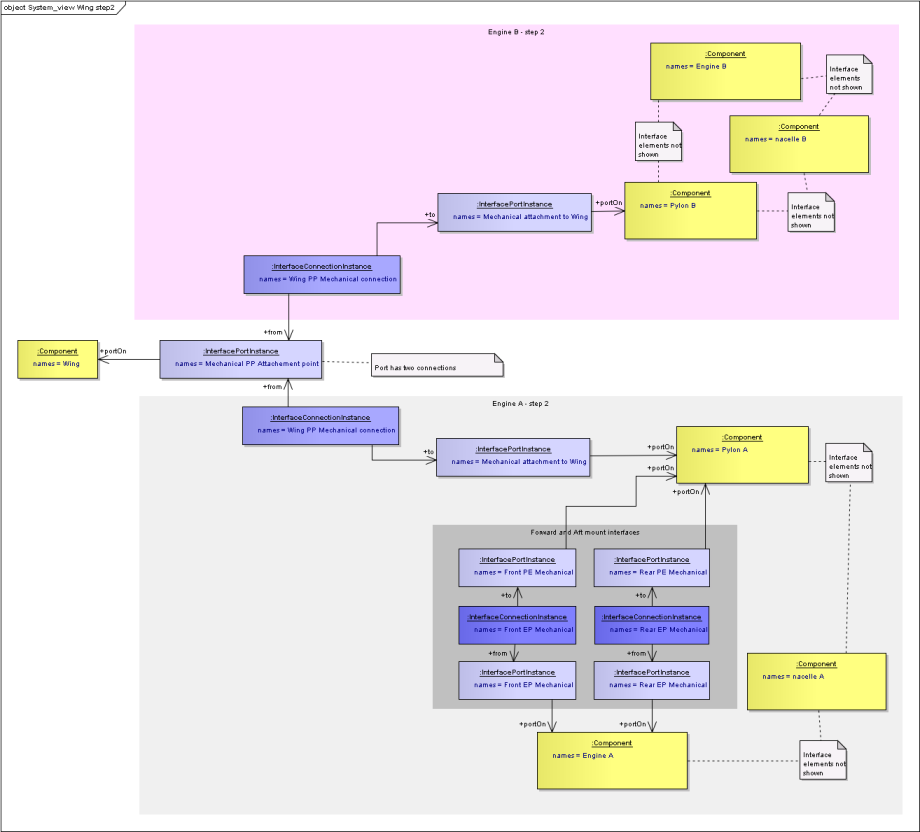Click the Rear PE Mechanical port instance

click(x=652, y=567)
